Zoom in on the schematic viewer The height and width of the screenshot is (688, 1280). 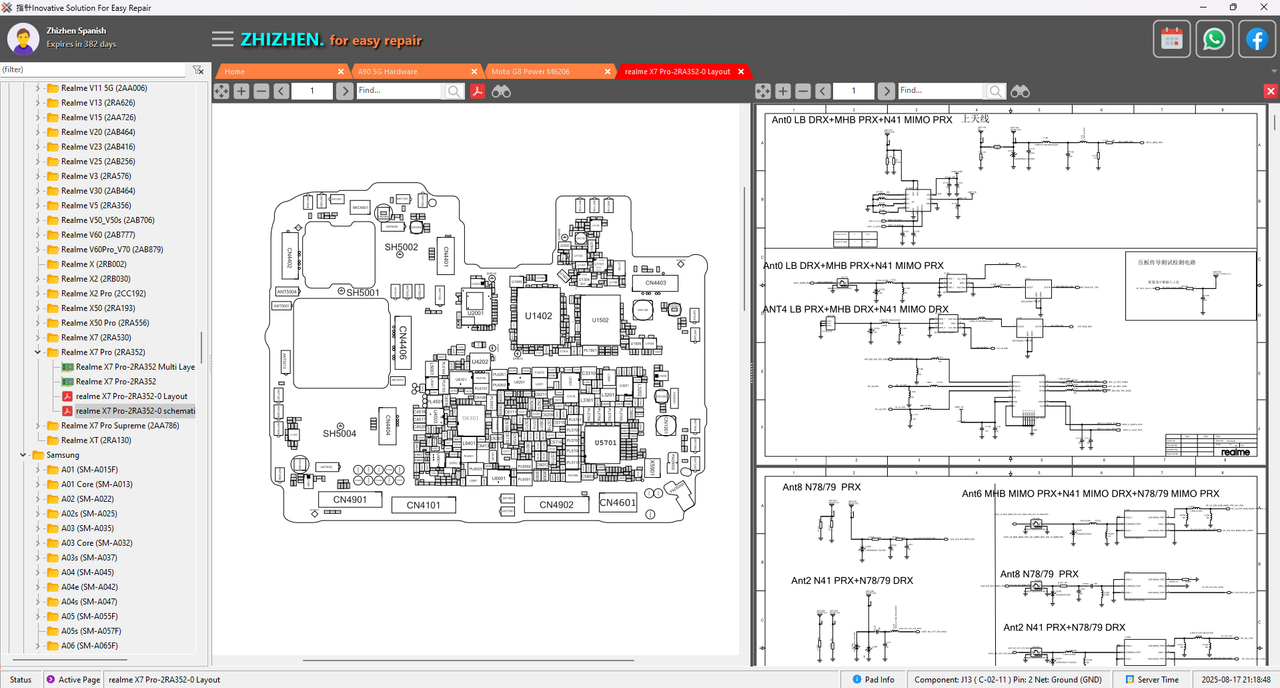(x=783, y=91)
